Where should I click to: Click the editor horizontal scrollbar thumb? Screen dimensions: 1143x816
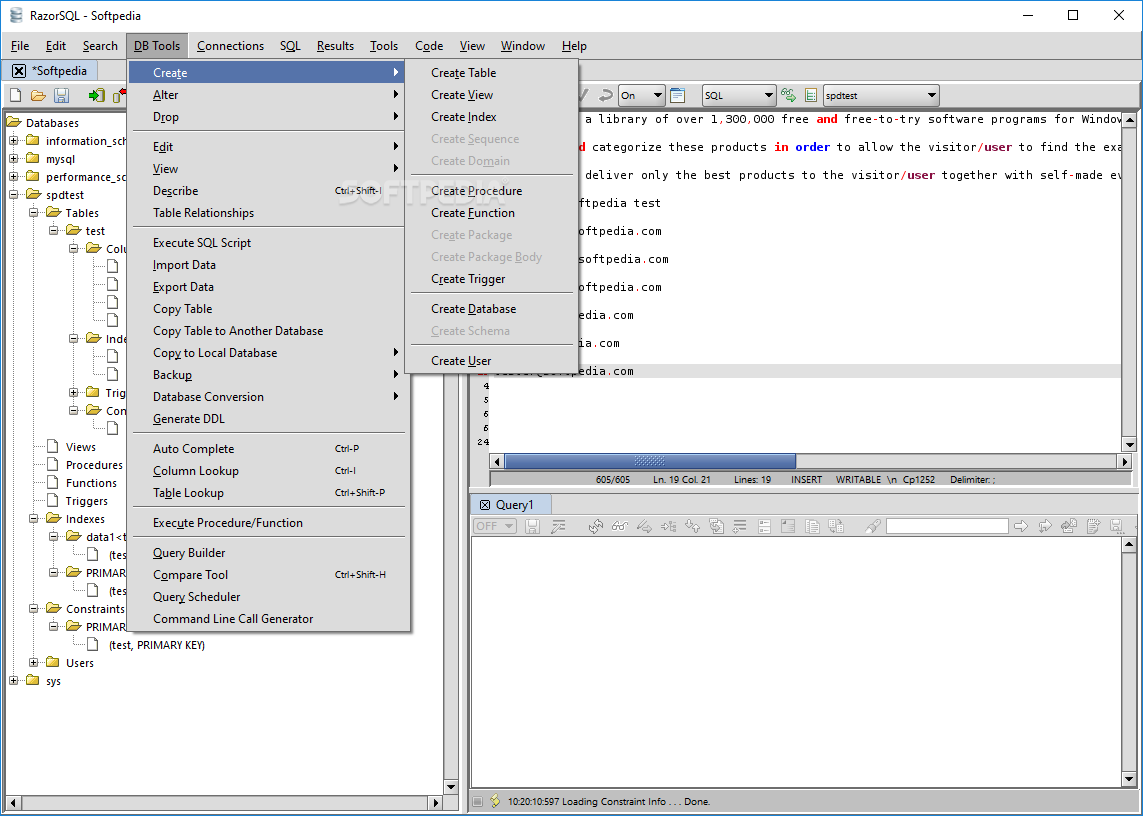(649, 461)
